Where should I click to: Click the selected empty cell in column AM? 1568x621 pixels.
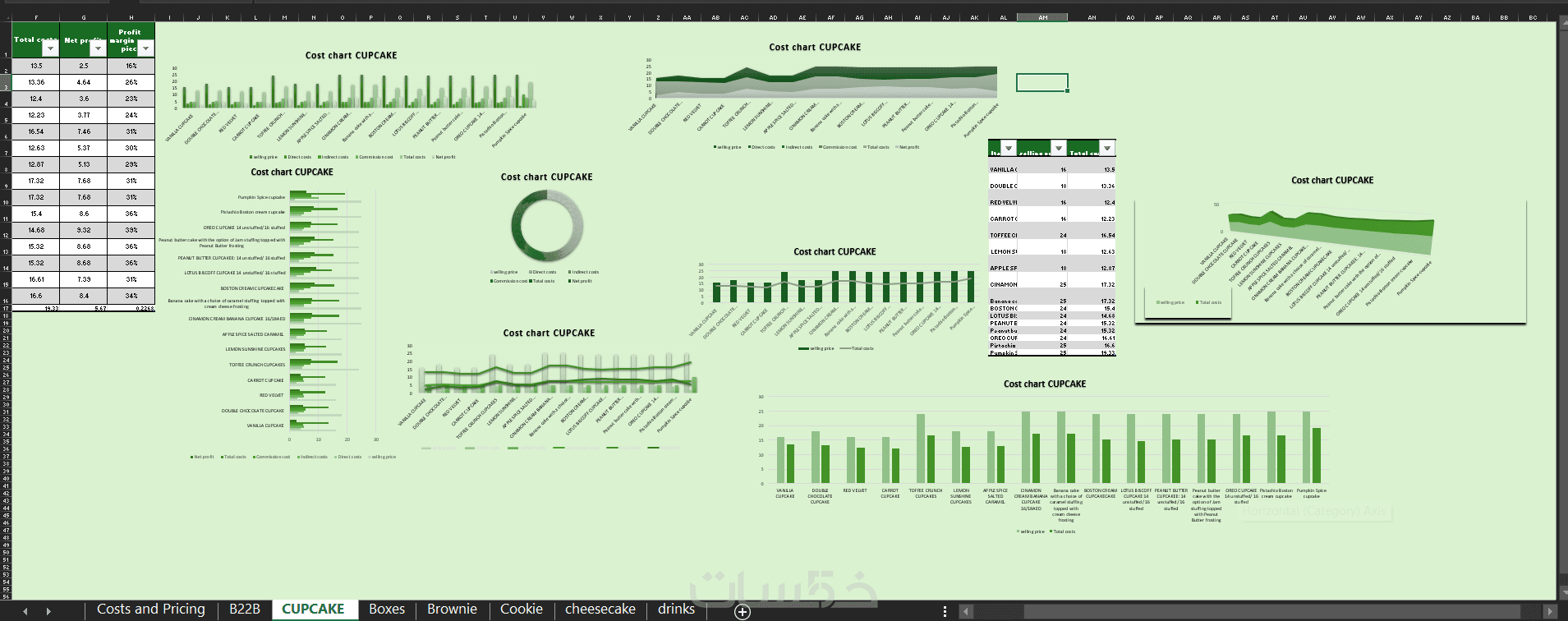[x=1042, y=82]
